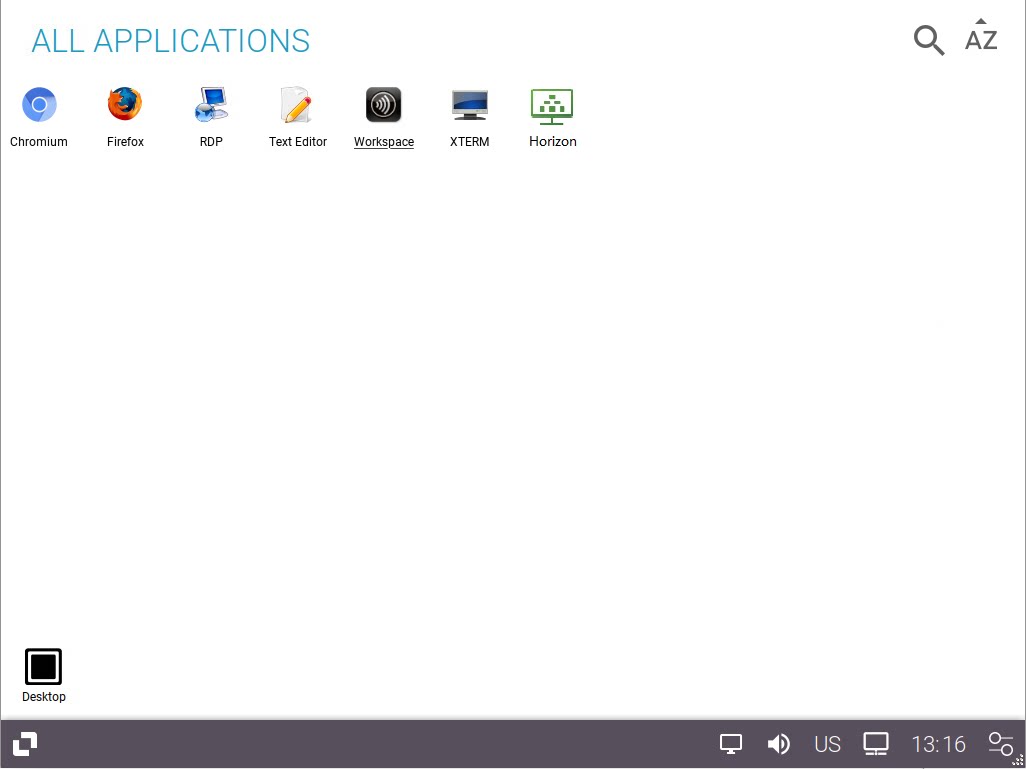The height and width of the screenshot is (769, 1026).
Task: Change the US keyboard layout
Action: [x=827, y=744]
